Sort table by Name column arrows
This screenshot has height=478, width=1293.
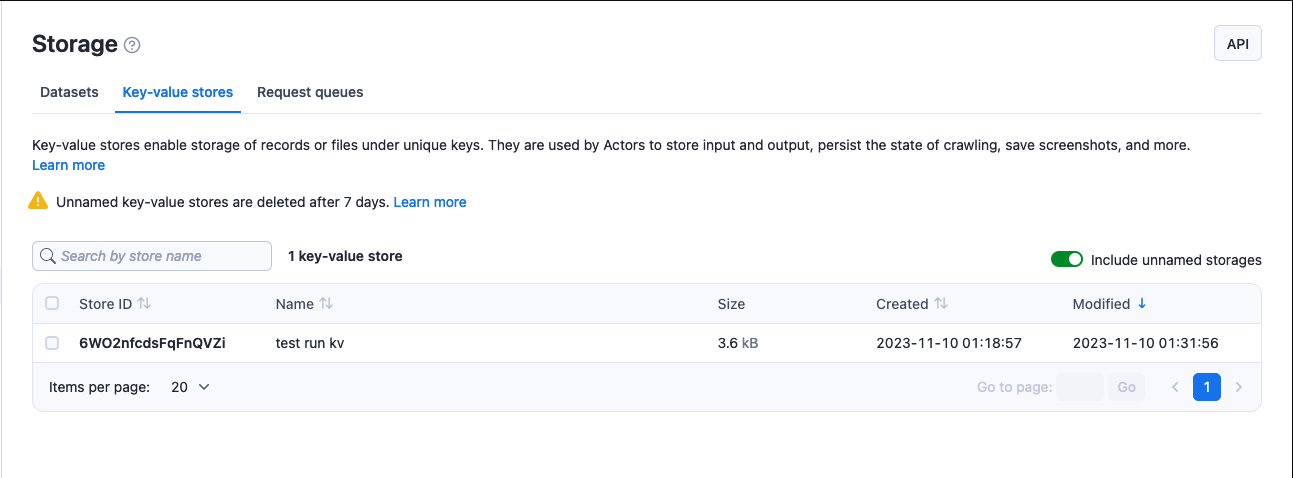(326, 304)
